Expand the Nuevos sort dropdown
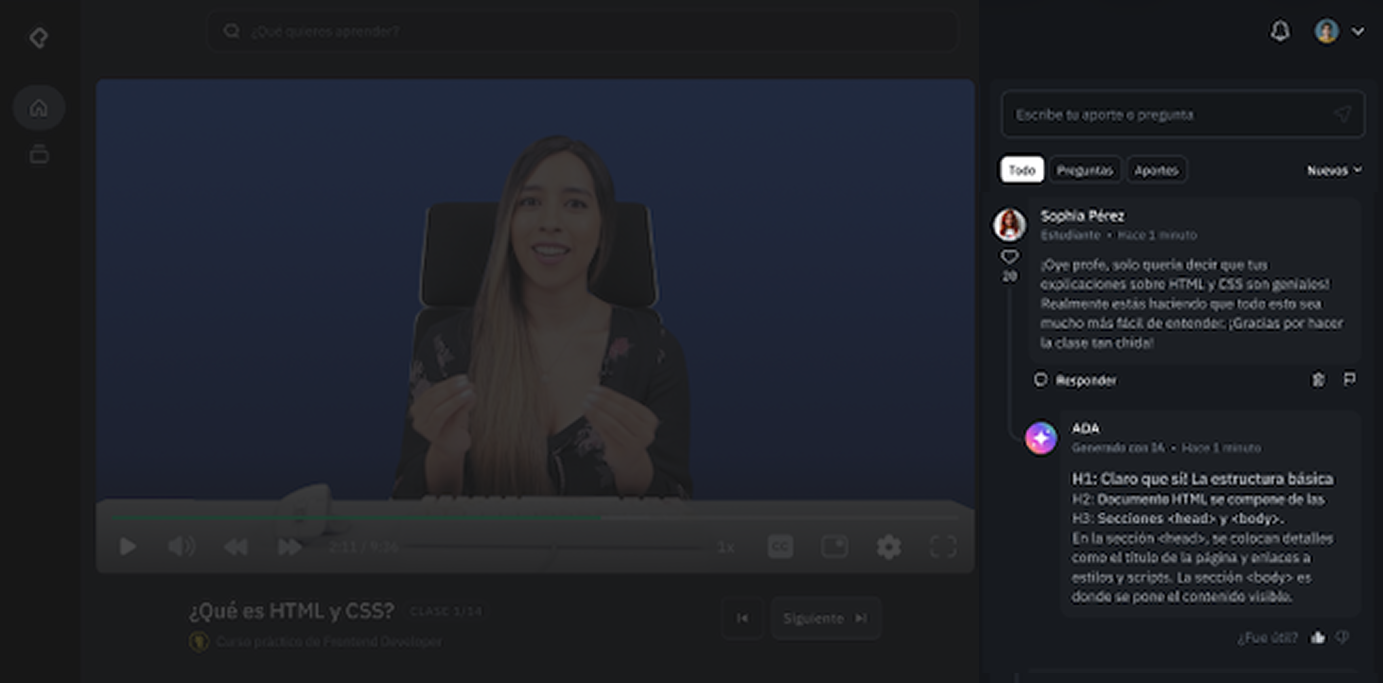This screenshot has width=1383, height=683. 1334,171
